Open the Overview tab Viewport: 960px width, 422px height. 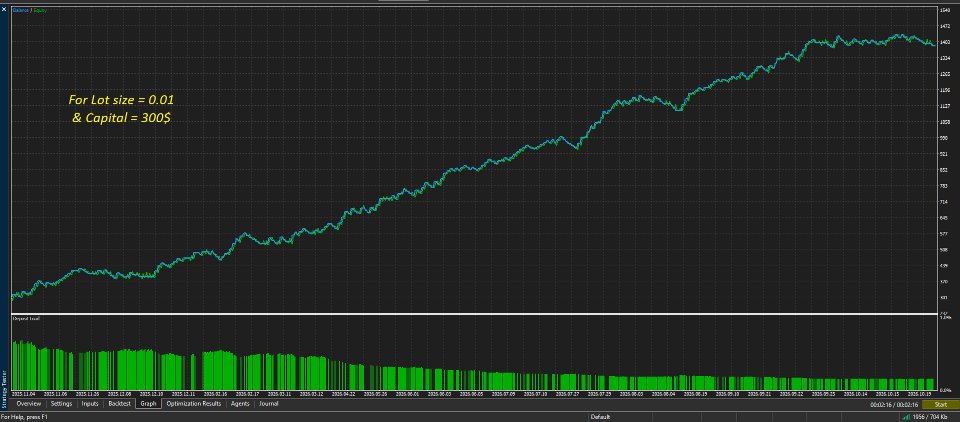pos(29,404)
